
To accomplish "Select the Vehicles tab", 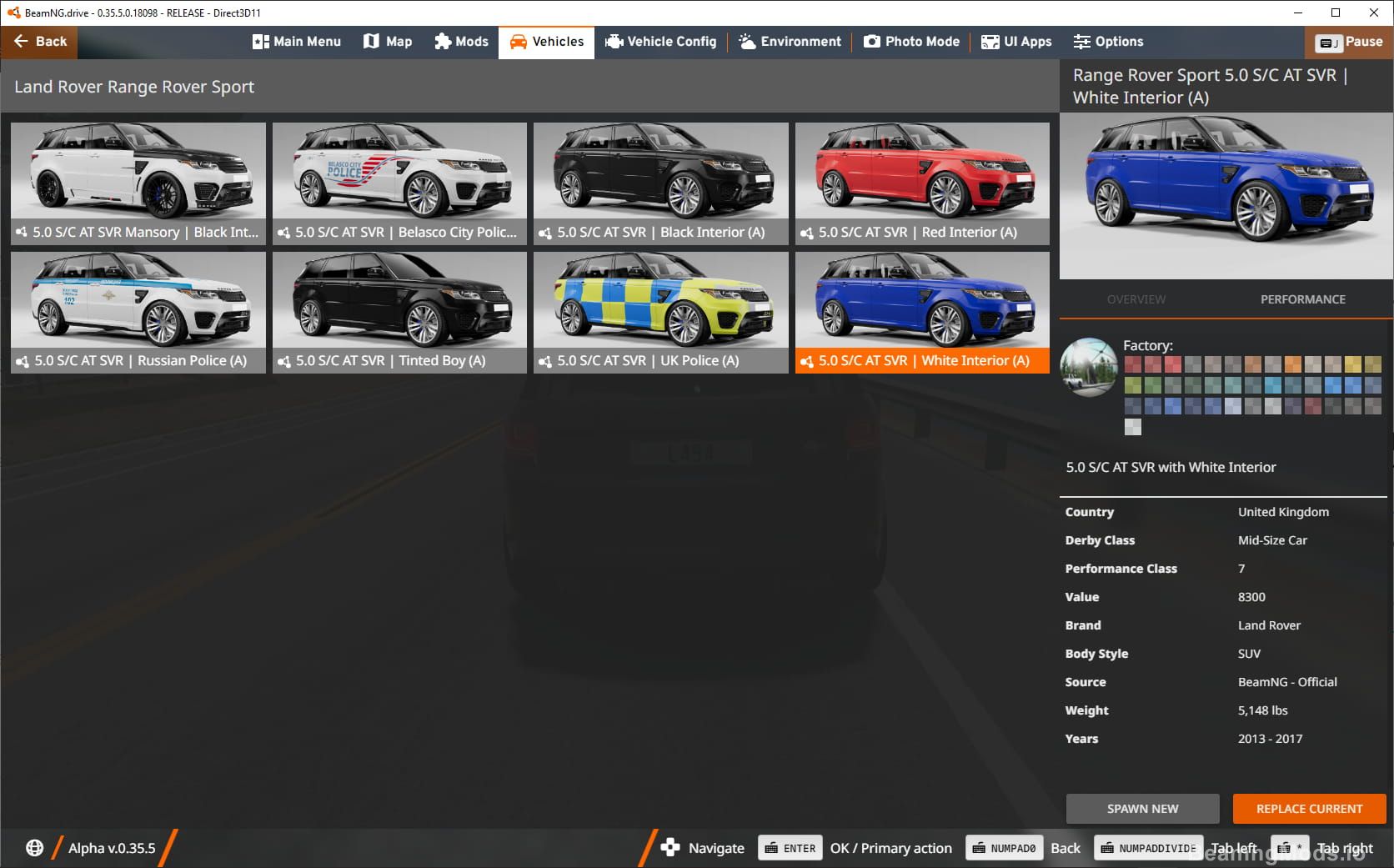I will click(x=546, y=42).
